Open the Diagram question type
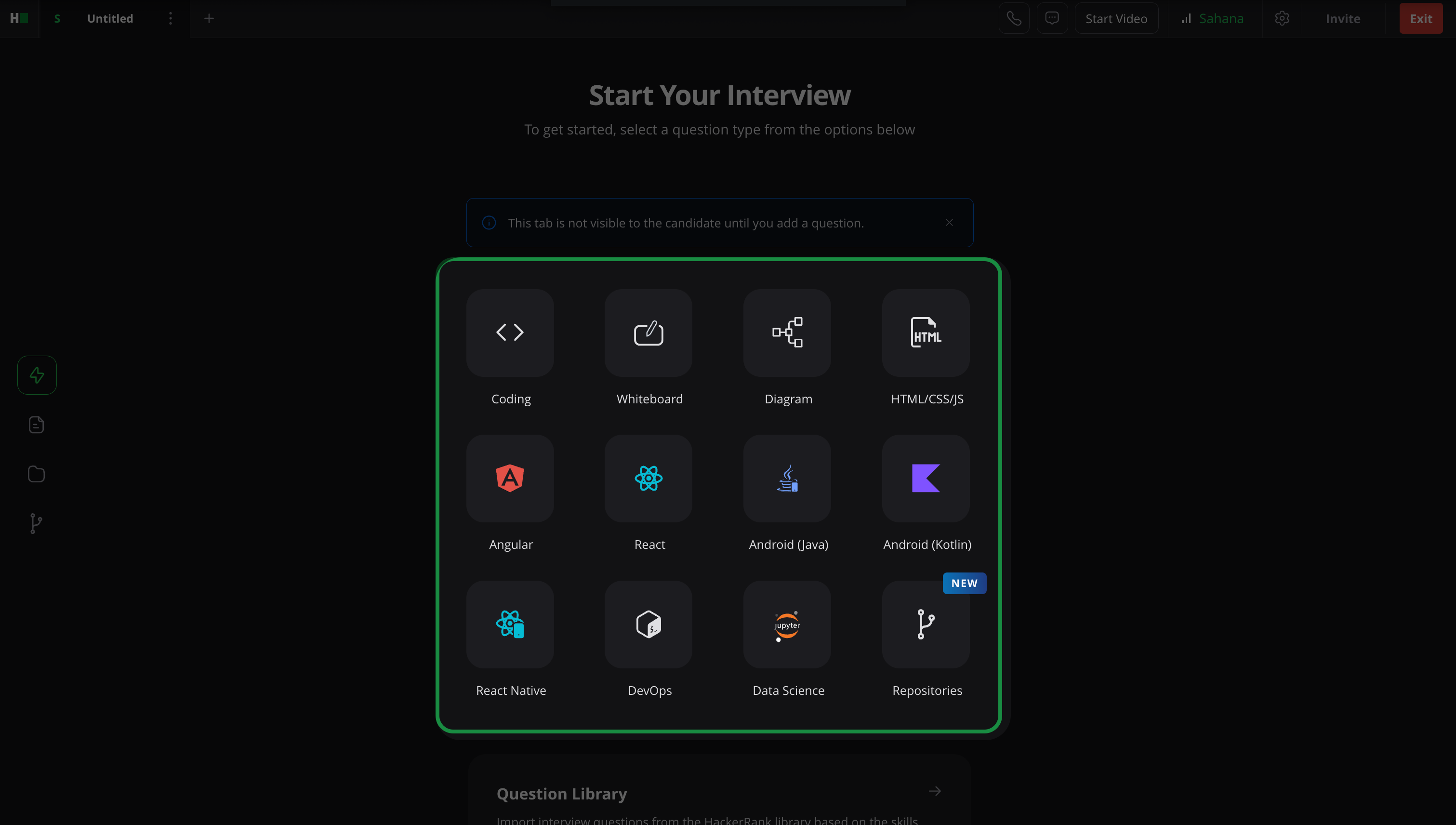1456x825 pixels. tap(787, 333)
